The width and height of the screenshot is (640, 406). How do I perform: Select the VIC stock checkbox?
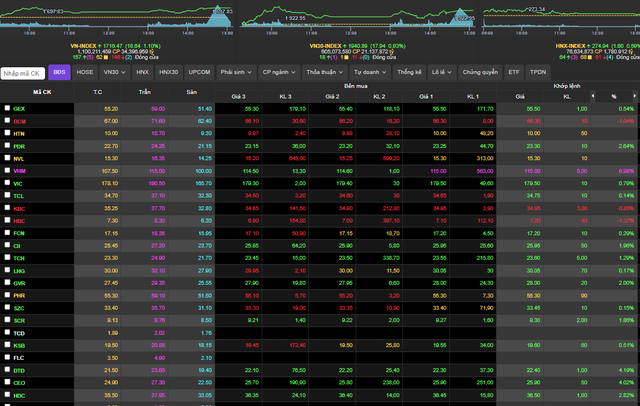(x=7, y=184)
